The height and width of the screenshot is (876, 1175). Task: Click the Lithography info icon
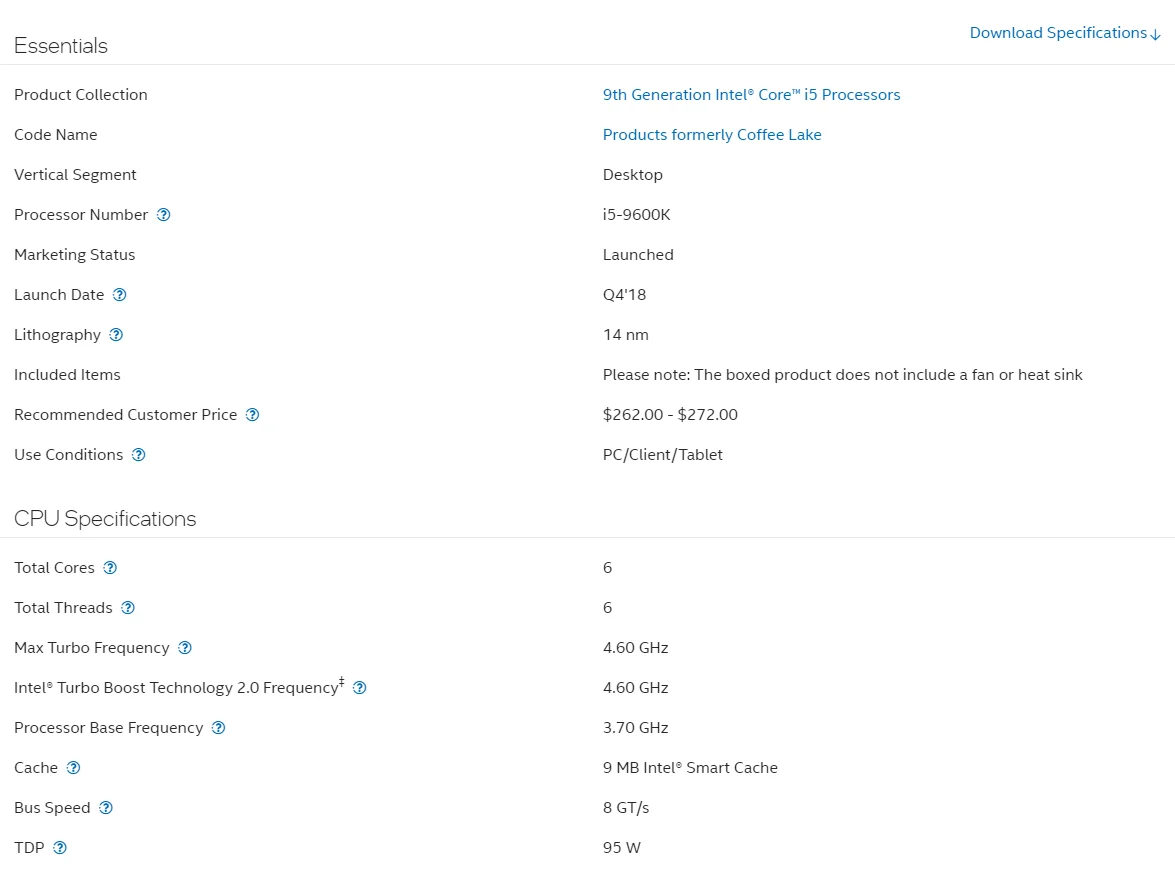click(116, 335)
